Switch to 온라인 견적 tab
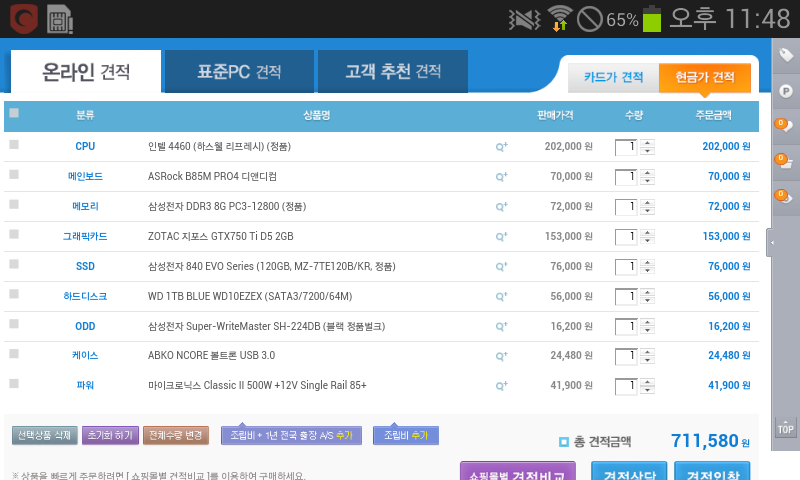800x480 pixels. click(86, 71)
